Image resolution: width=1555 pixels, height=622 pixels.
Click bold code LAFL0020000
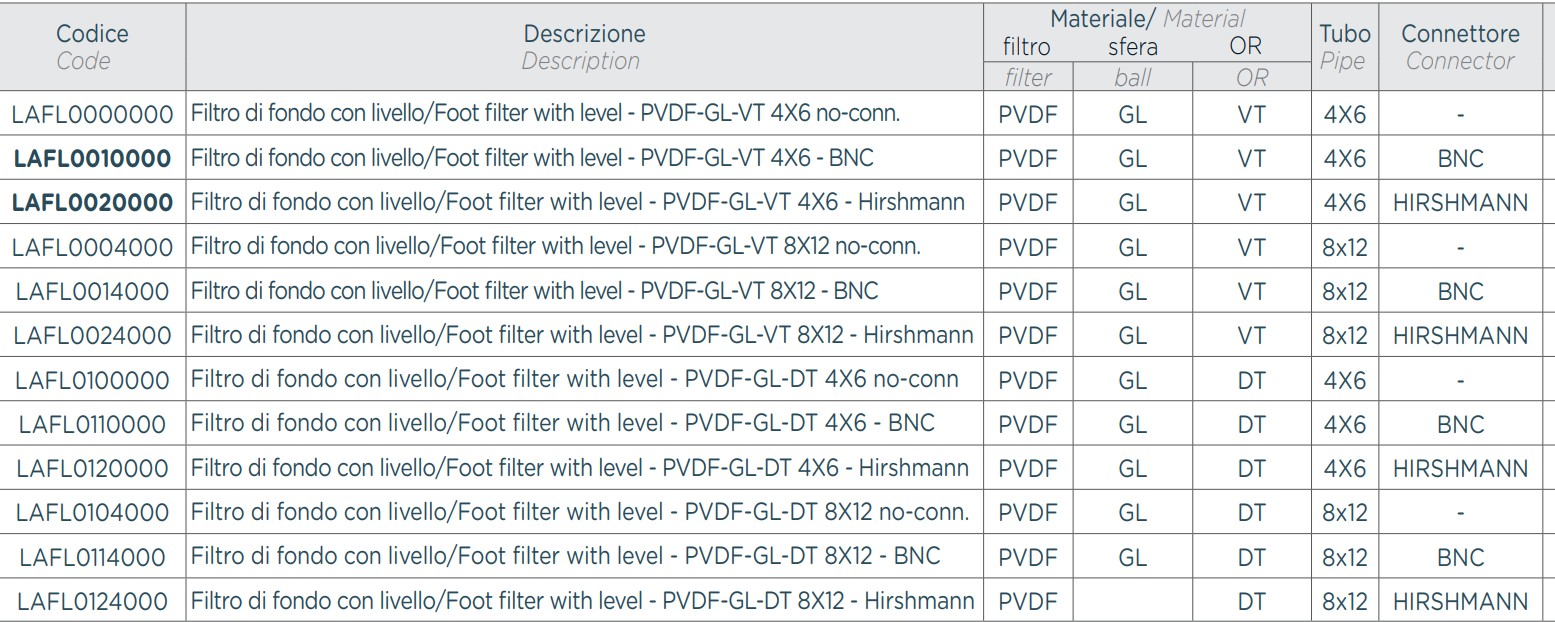click(92, 202)
